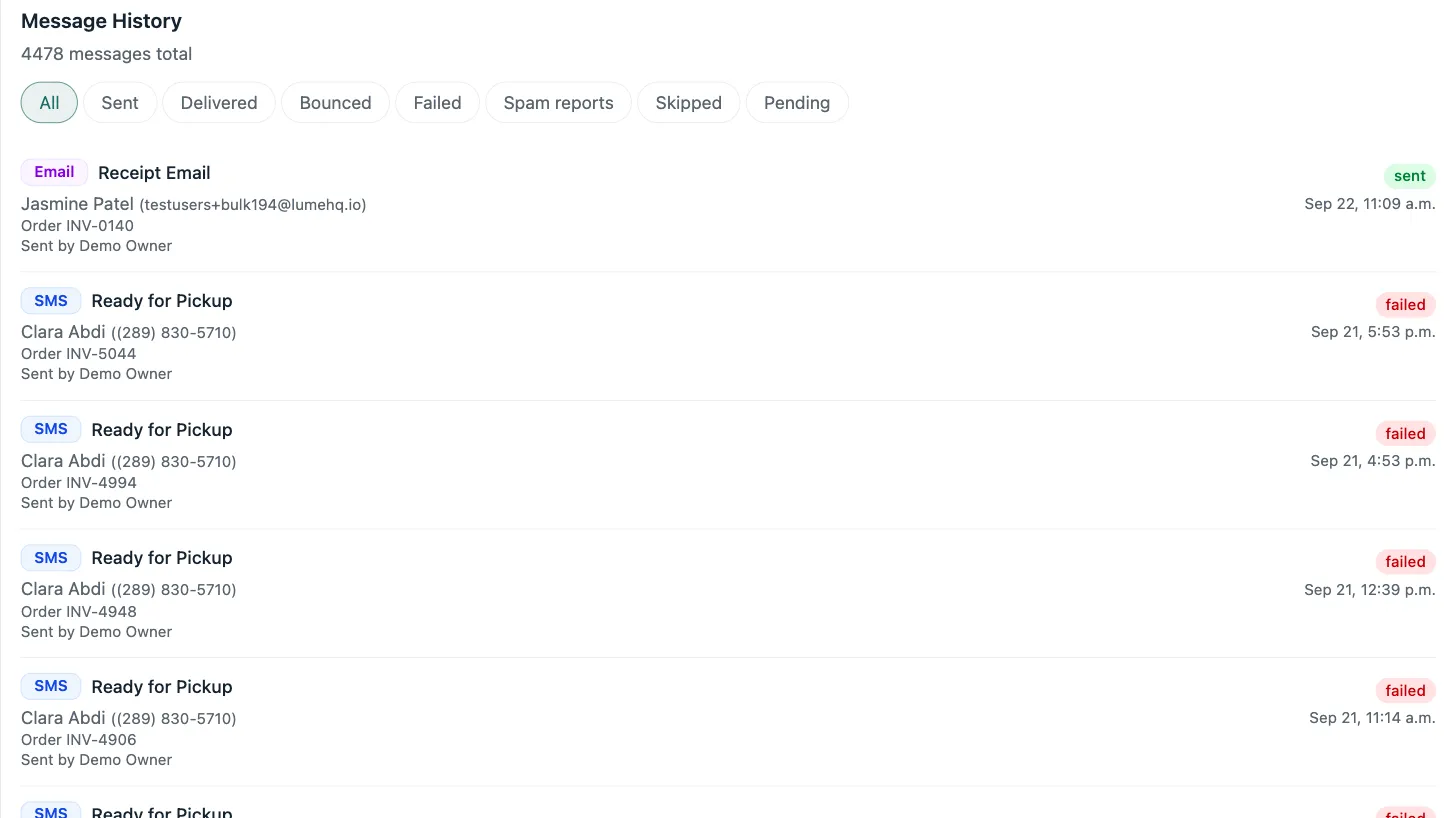Open Ready for Pickup message for INV-5044
Screen dimensions: 1456x818
[x=162, y=301]
